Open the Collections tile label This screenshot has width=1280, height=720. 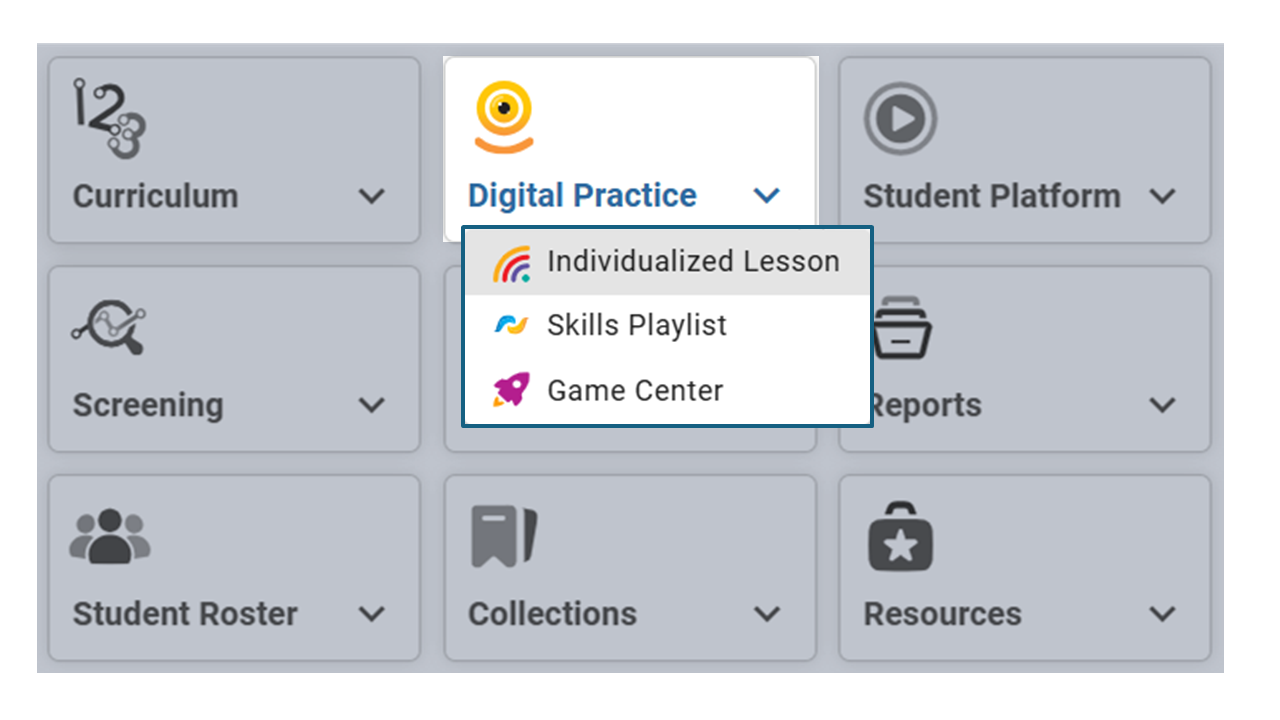pos(552,613)
